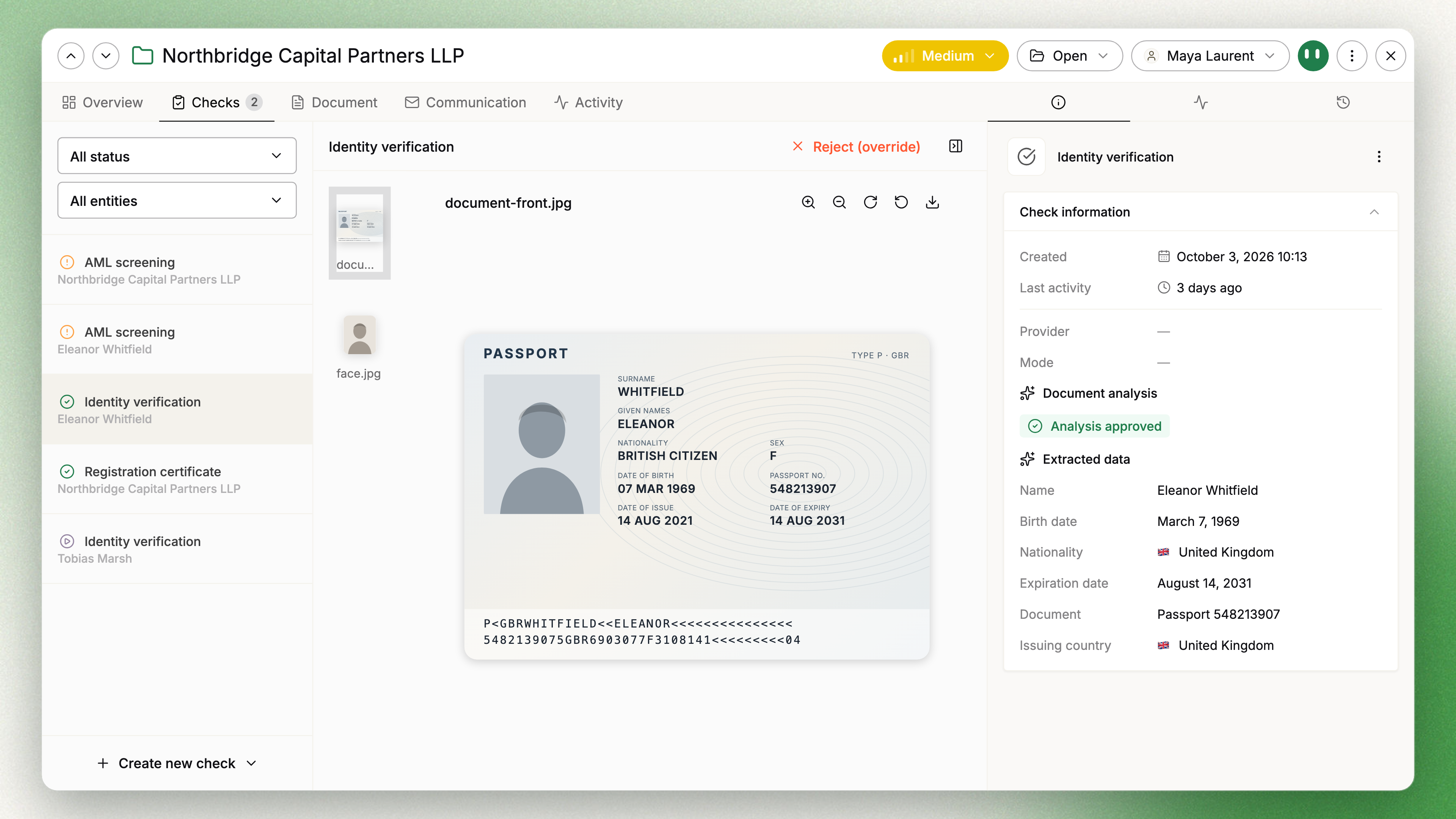Open the history clock tab in right panel
The height and width of the screenshot is (819, 1456).
pyautogui.click(x=1343, y=102)
